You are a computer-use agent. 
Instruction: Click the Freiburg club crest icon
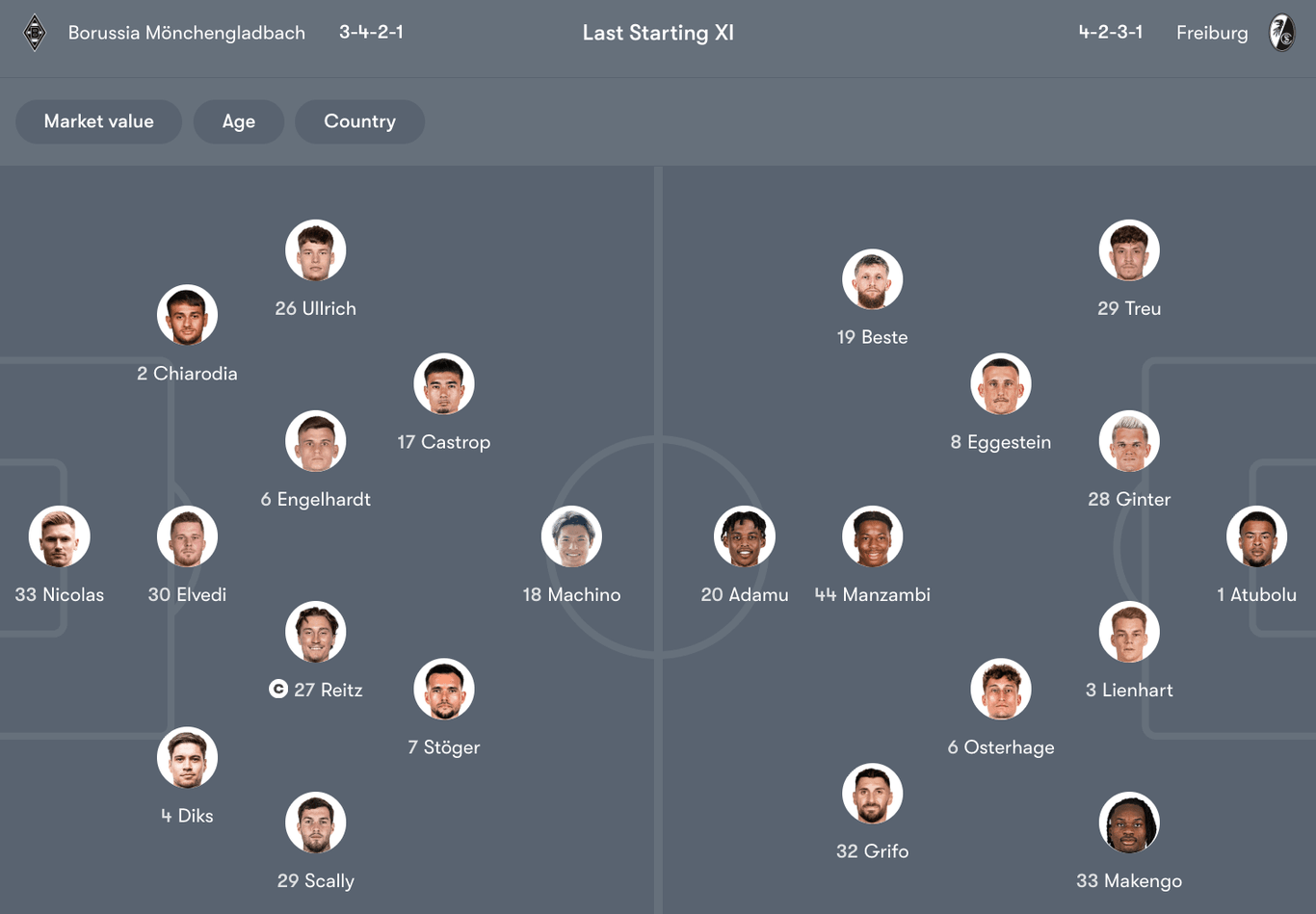click(x=1282, y=33)
